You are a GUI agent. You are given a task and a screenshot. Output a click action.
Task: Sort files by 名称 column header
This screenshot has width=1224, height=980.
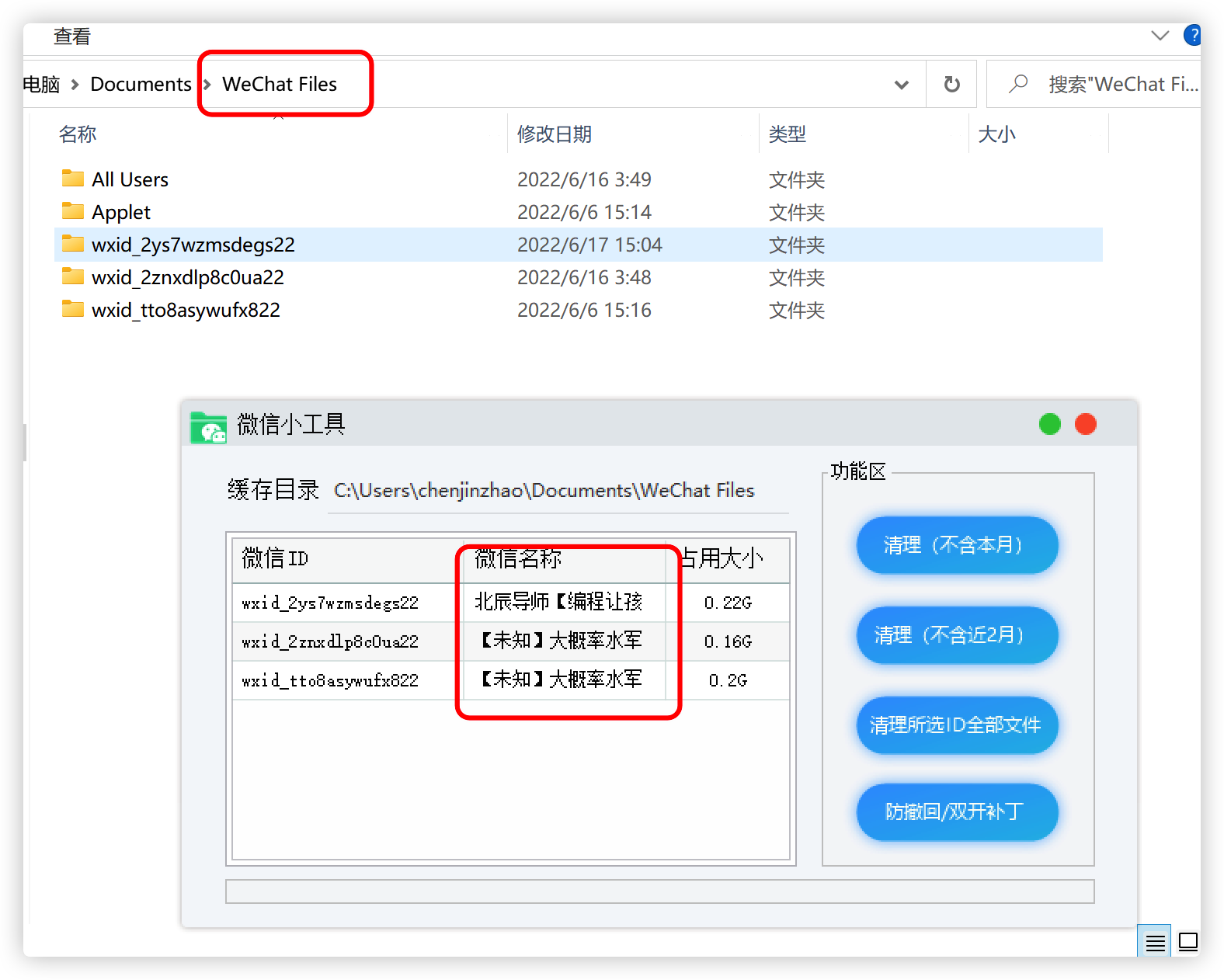pos(78,134)
